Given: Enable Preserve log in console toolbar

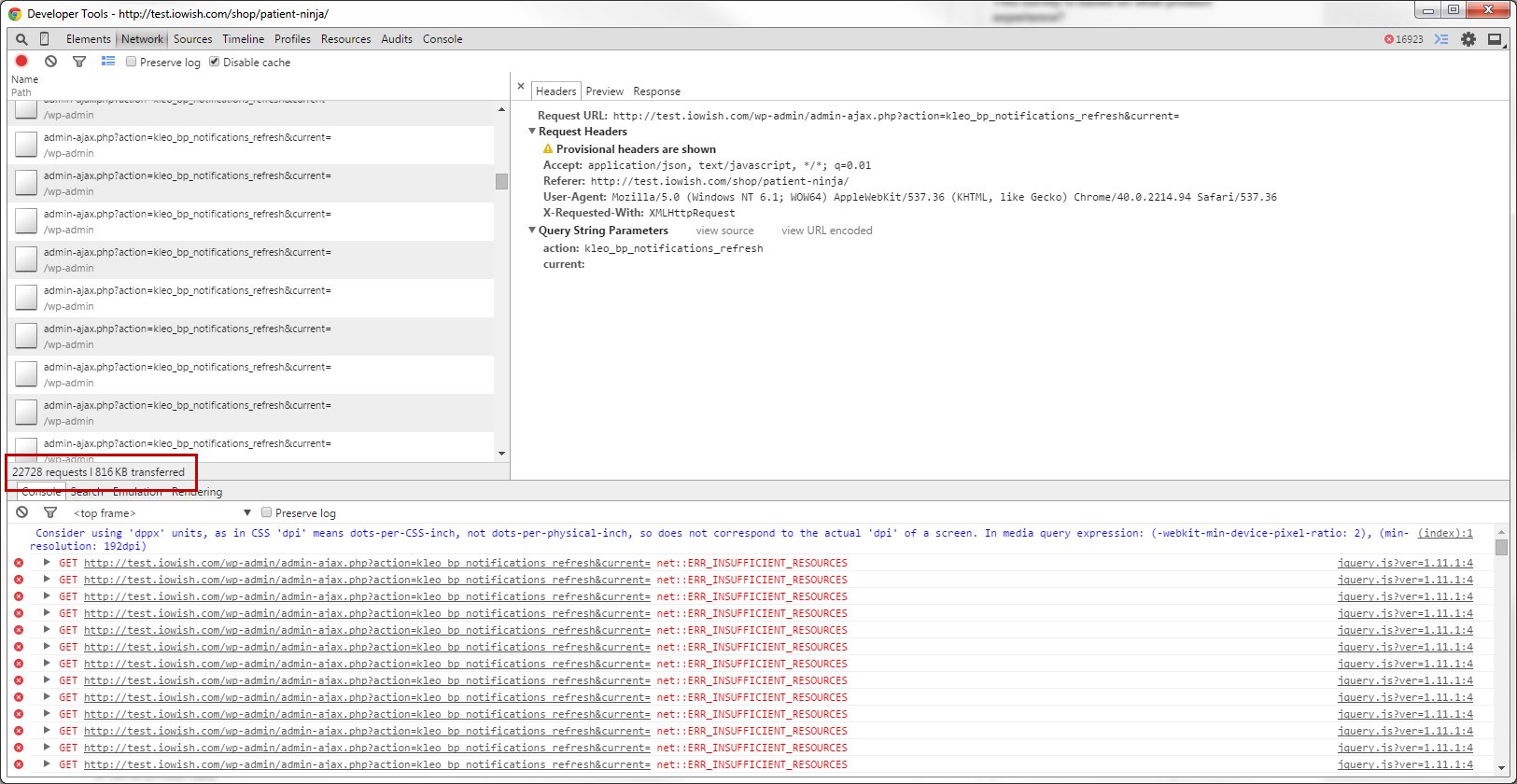Looking at the screenshot, I should pyautogui.click(x=267, y=512).
